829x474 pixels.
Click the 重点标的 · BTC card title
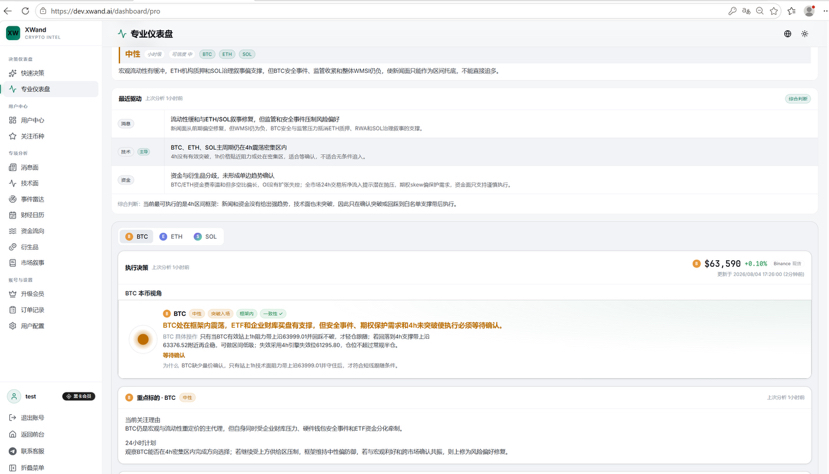tap(156, 397)
